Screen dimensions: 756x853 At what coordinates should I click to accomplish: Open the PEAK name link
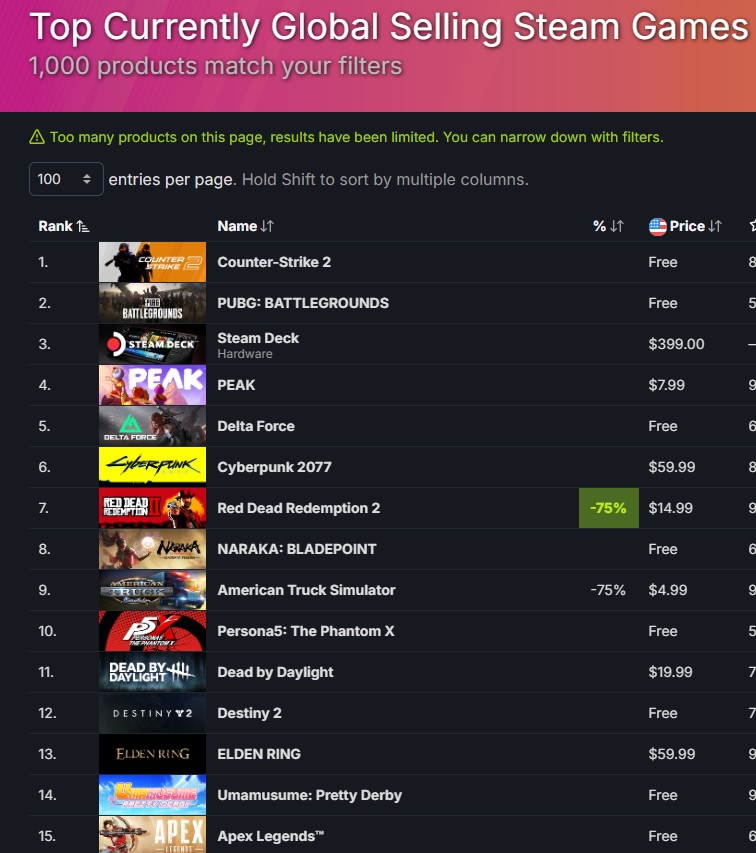click(x=236, y=385)
